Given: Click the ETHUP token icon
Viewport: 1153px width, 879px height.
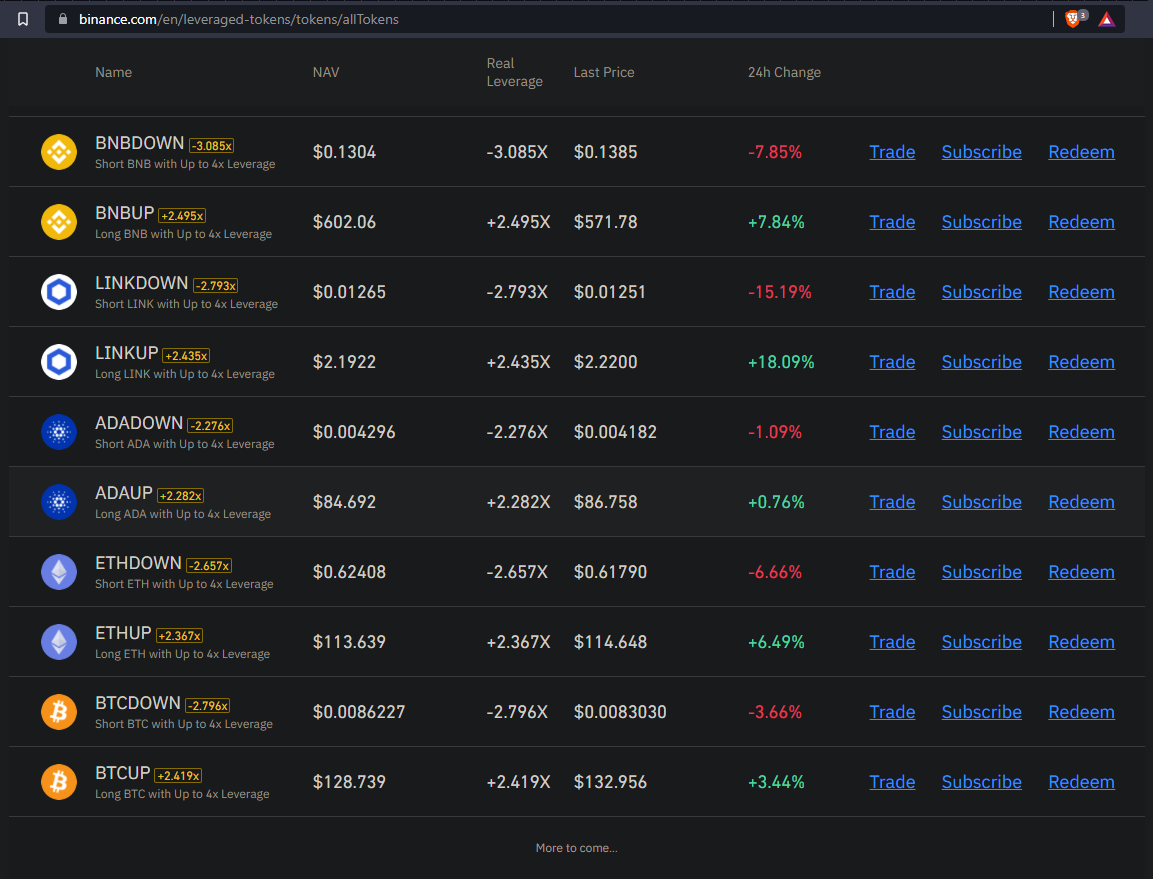Looking at the screenshot, I should (x=59, y=641).
